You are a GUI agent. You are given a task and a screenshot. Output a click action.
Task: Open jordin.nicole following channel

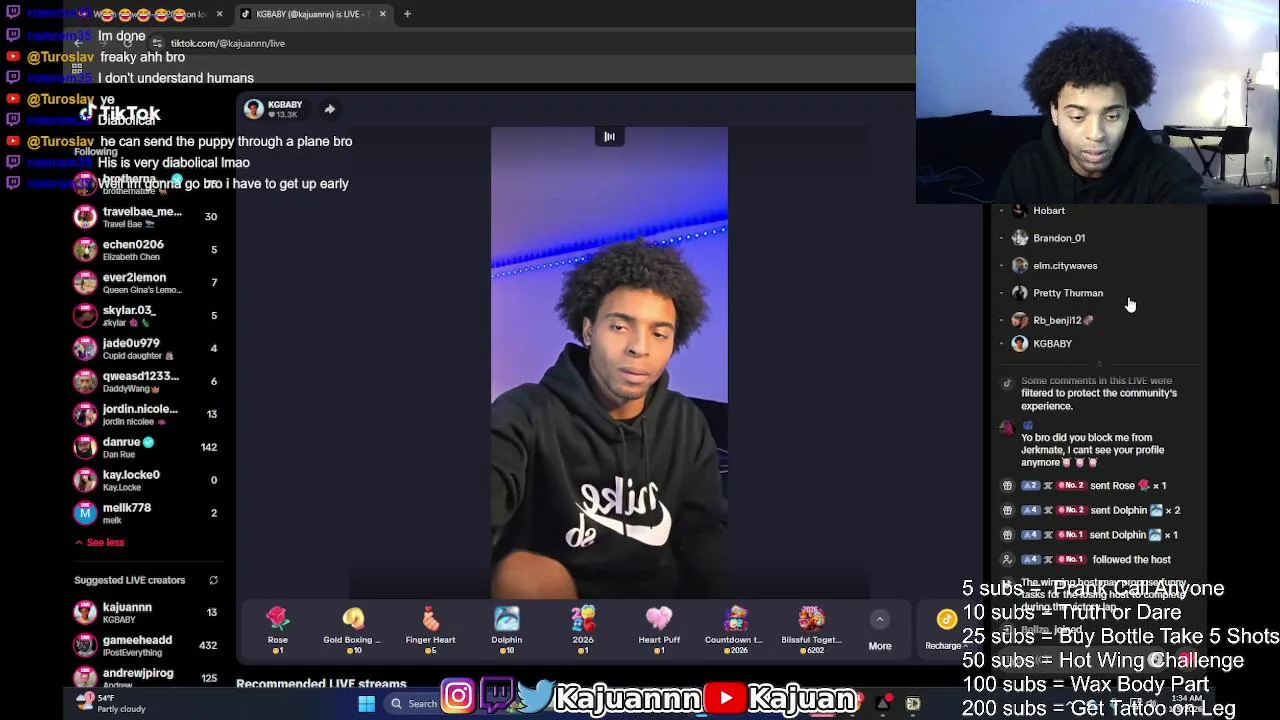click(x=146, y=414)
